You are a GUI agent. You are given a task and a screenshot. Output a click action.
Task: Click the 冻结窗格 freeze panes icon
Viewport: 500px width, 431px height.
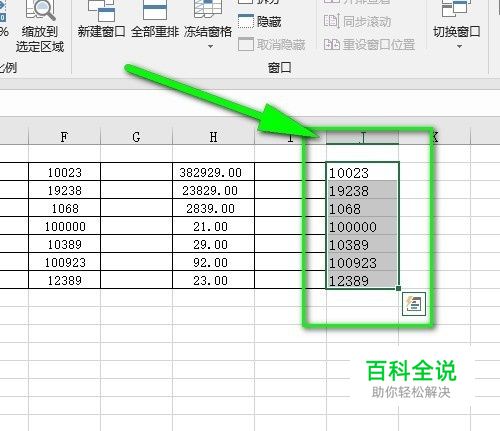coord(208,10)
